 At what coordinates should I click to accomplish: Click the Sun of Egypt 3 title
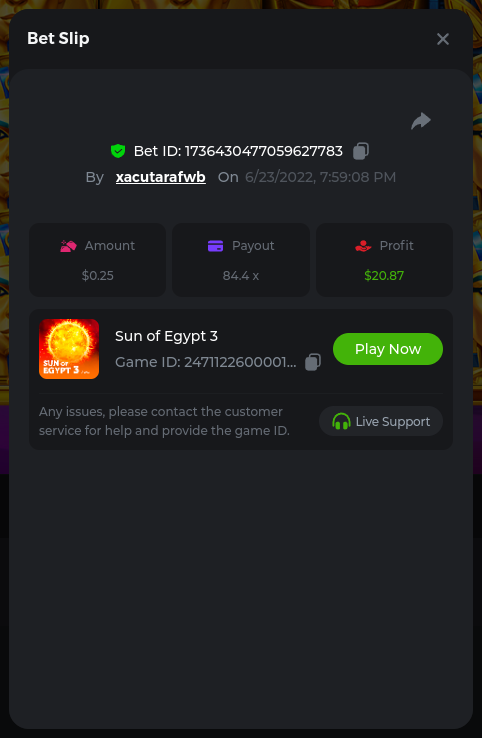click(166, 336)
